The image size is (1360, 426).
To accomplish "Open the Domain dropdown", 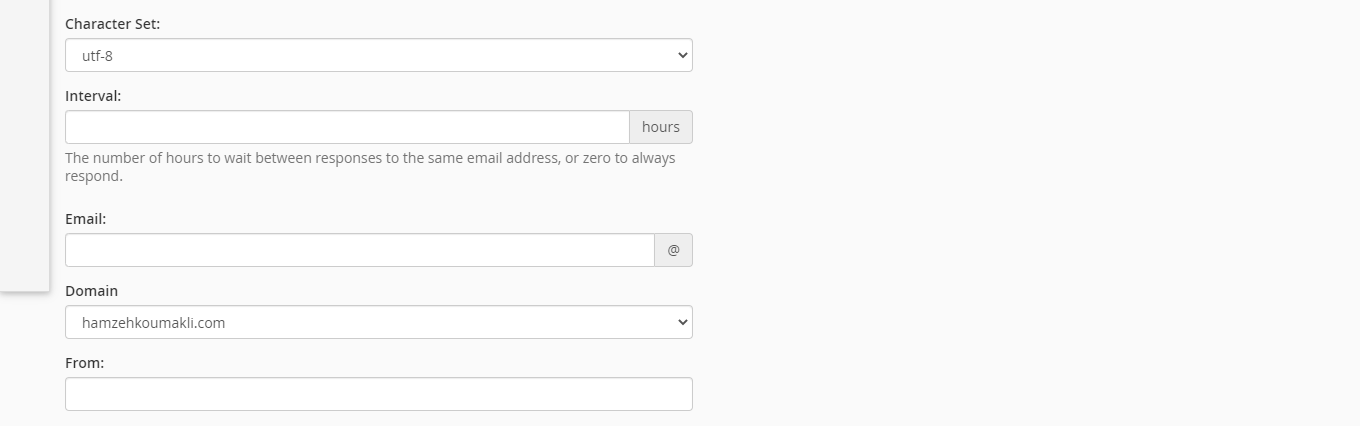I will tap(378, 322).
